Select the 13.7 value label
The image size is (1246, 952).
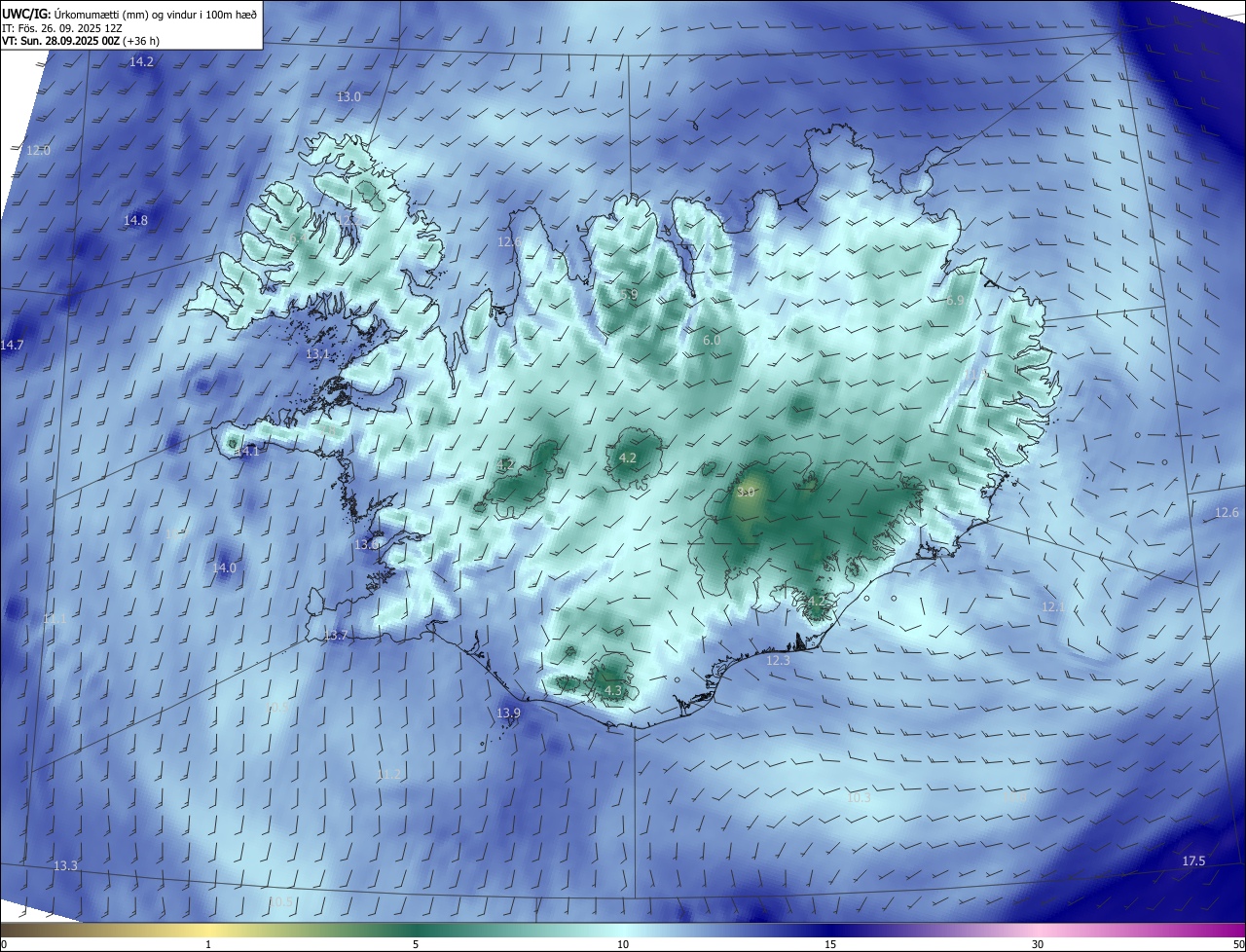(335, 635)
